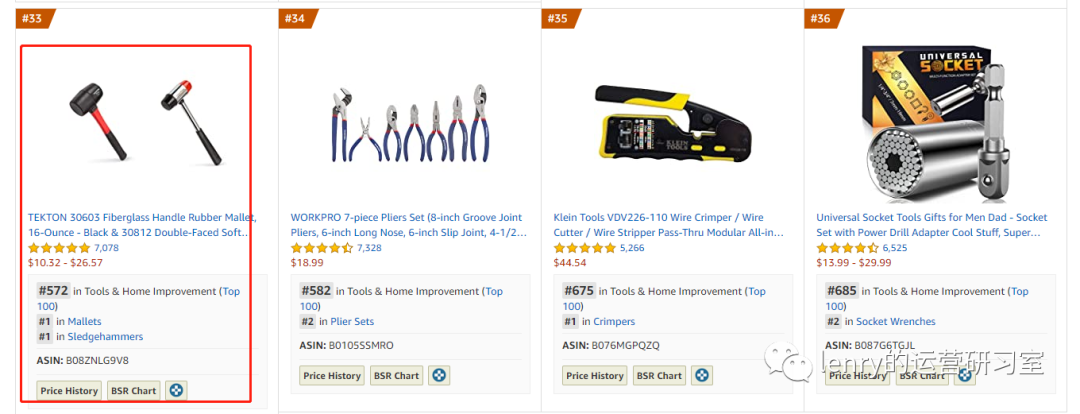
Task: Click the star rating of WORKPRO pliers set
Action: point(321,248)
